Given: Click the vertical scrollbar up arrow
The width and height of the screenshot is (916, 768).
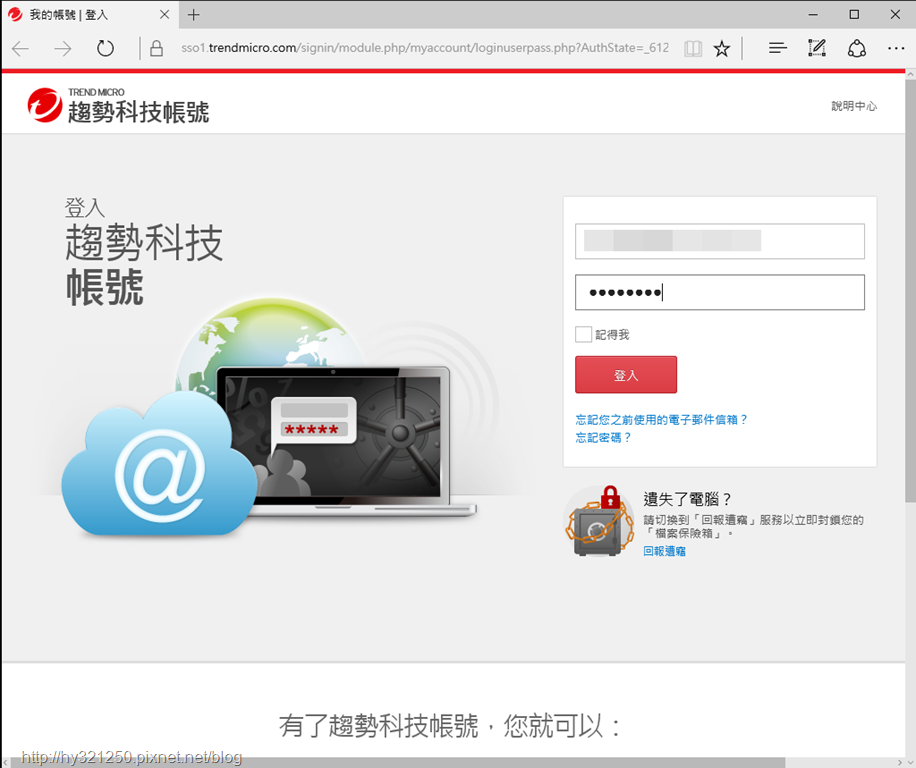Looking at the screenshot, I should tap(910, 75).
